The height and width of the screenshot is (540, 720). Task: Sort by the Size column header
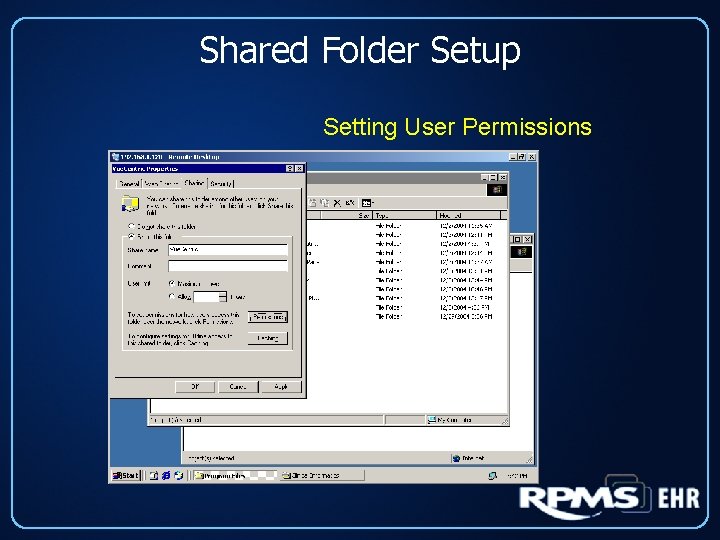[x=347, y=215]
